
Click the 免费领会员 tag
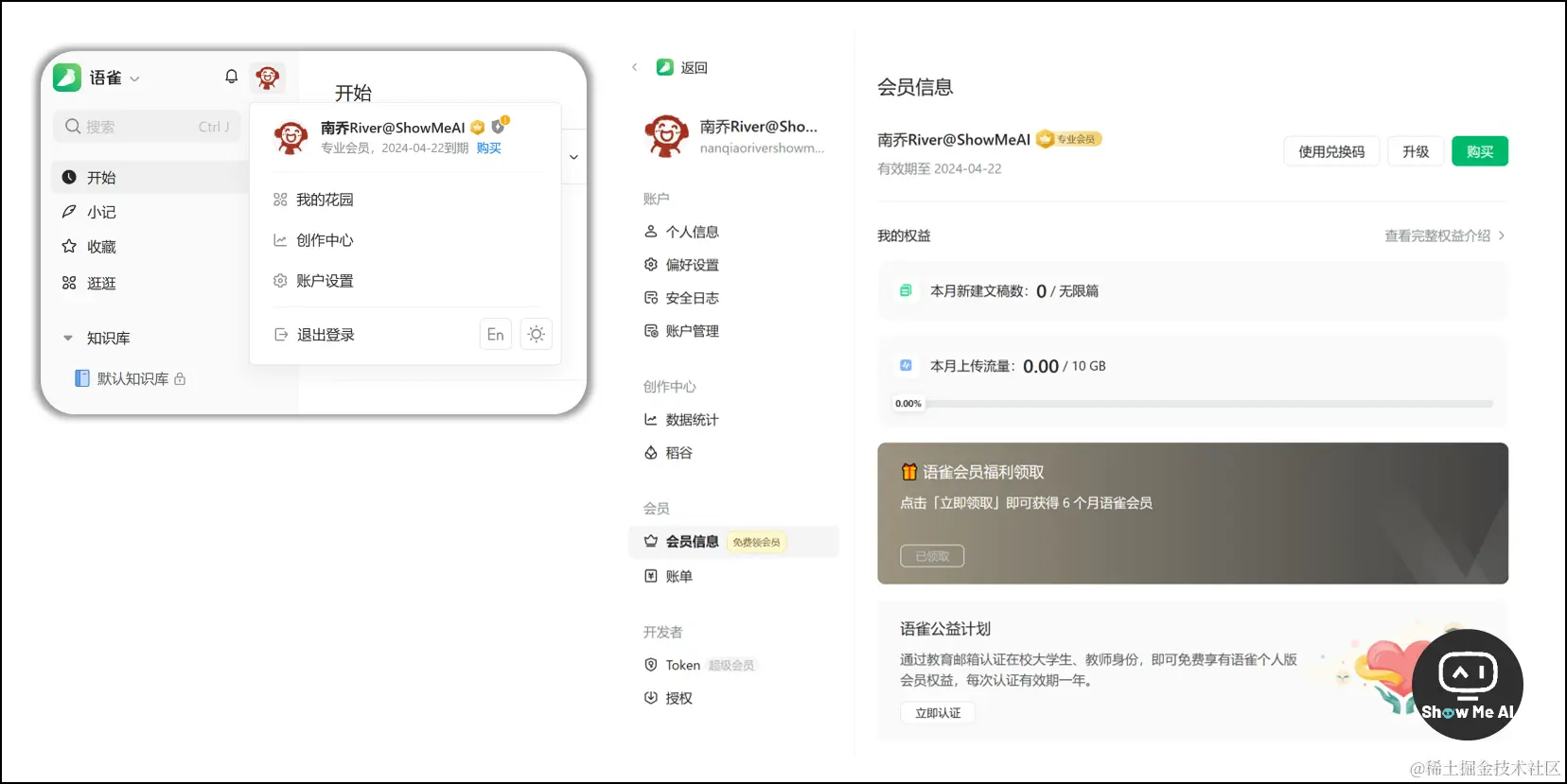pos(757,543)
